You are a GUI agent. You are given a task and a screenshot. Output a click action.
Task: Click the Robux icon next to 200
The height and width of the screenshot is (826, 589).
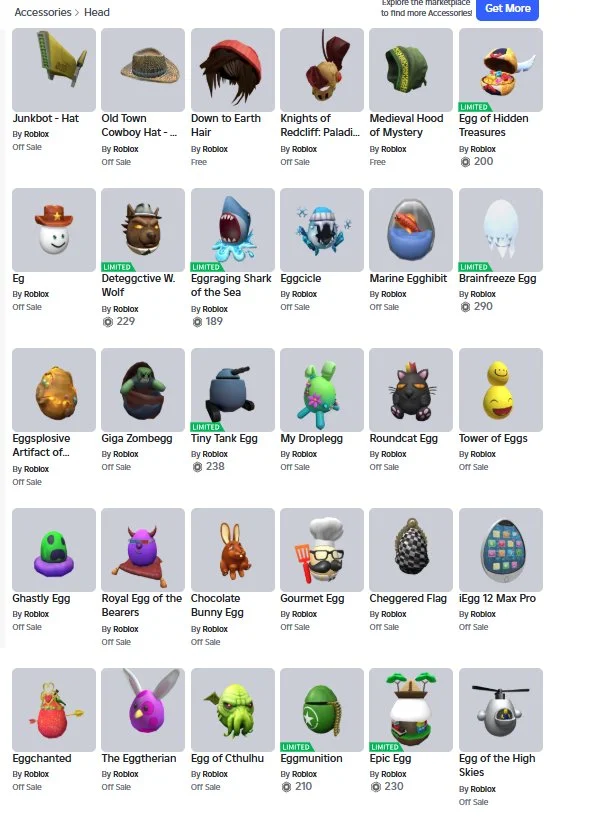tap(465, 162)
